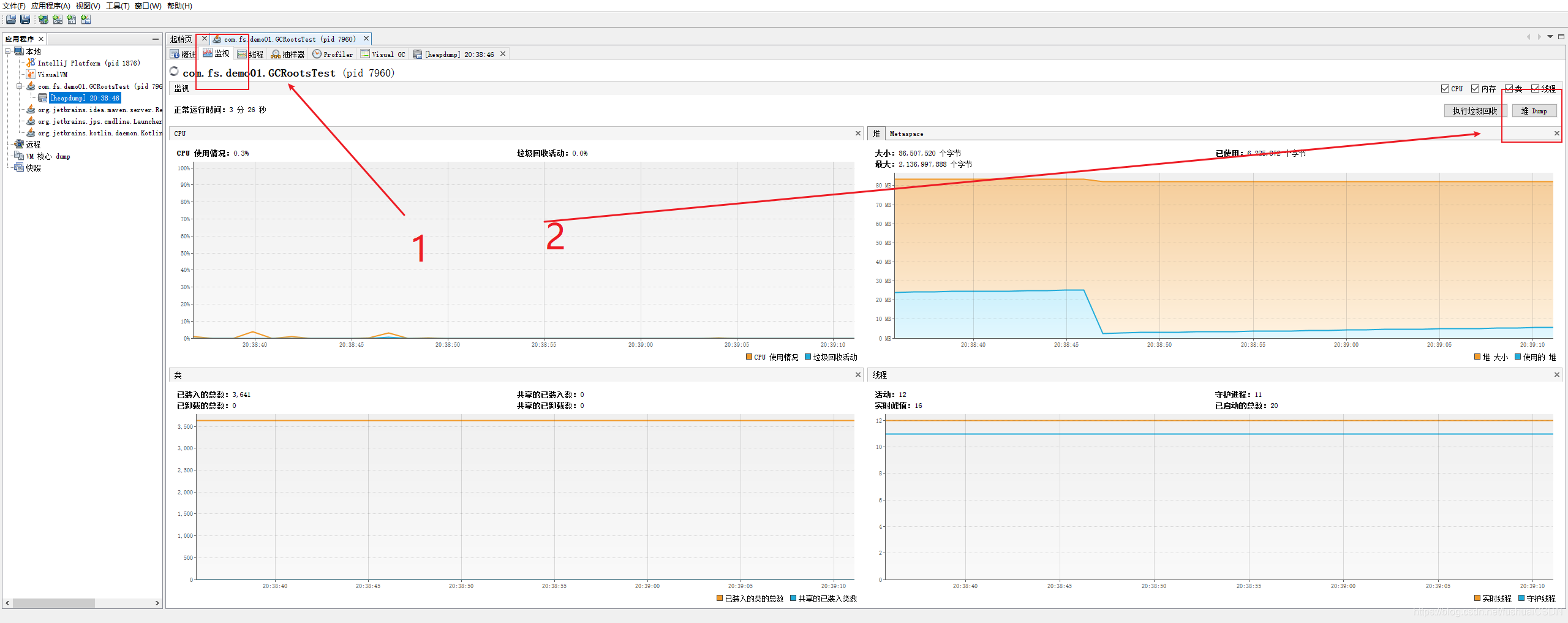
Task: Switch to the 起始页 tab
Action: pos(181,39)
